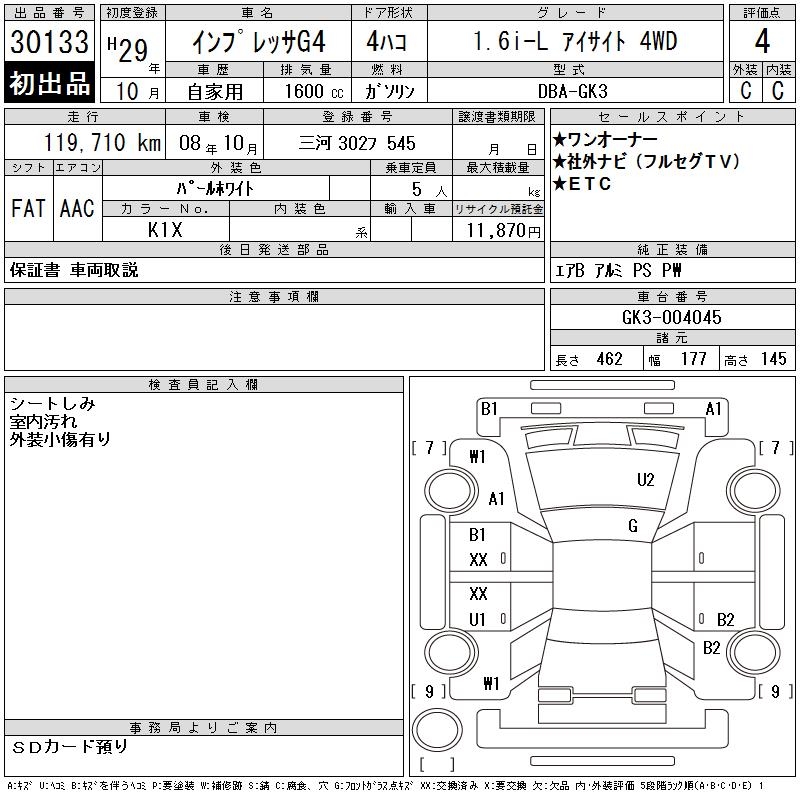Click the U1 mark on the rear door
The image size is (800, 800).
(478, 620)
